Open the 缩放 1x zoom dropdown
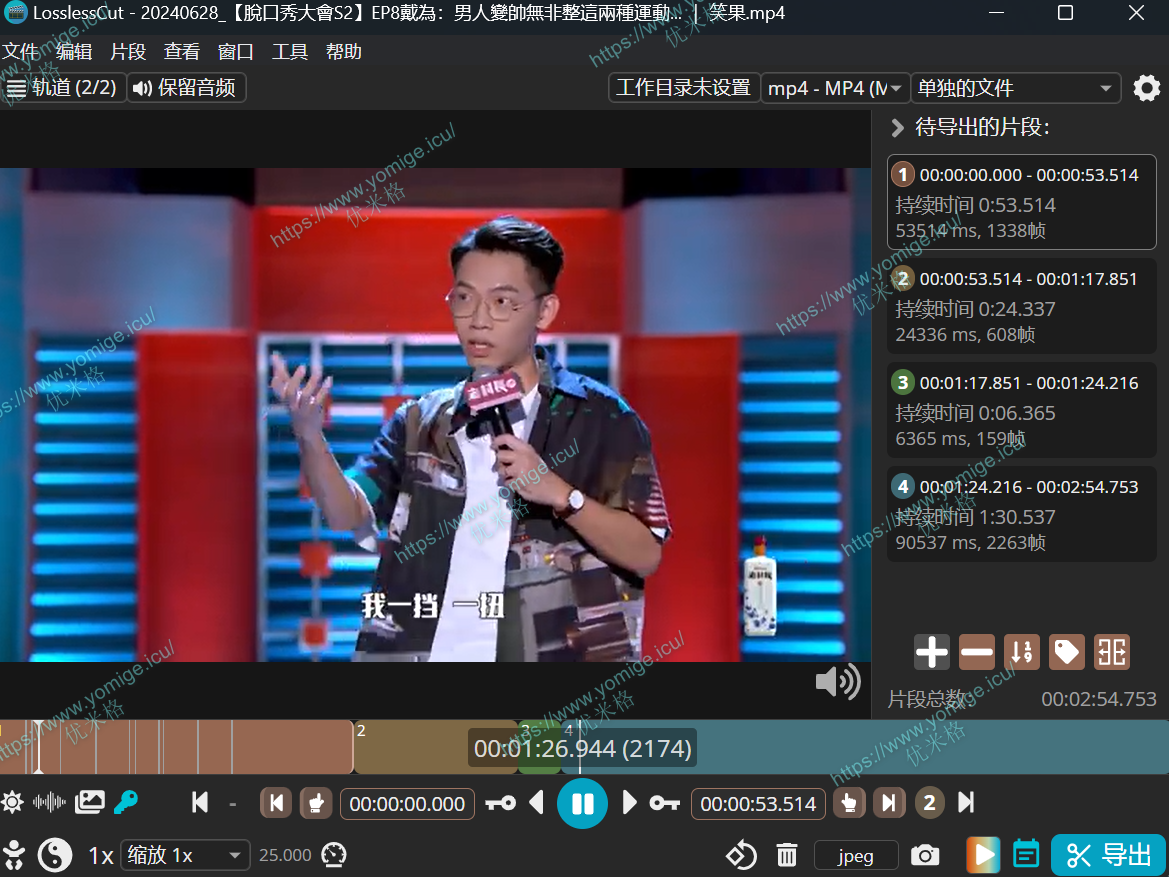Viewport: 1169px width, 877px height. pos(184,856)
